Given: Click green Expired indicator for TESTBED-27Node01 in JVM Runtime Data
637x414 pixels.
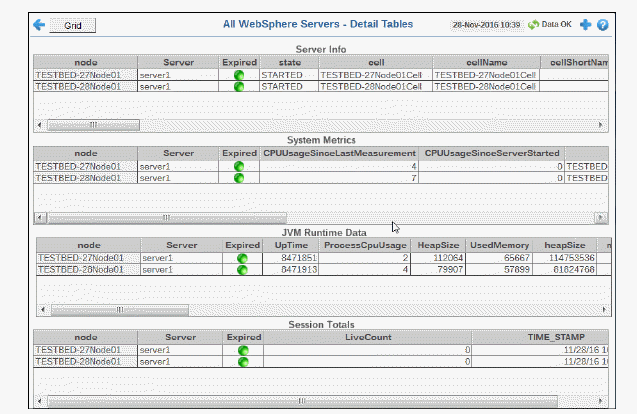Looking at the screenshot, I should pyautogui.click(x=242, y=258).
